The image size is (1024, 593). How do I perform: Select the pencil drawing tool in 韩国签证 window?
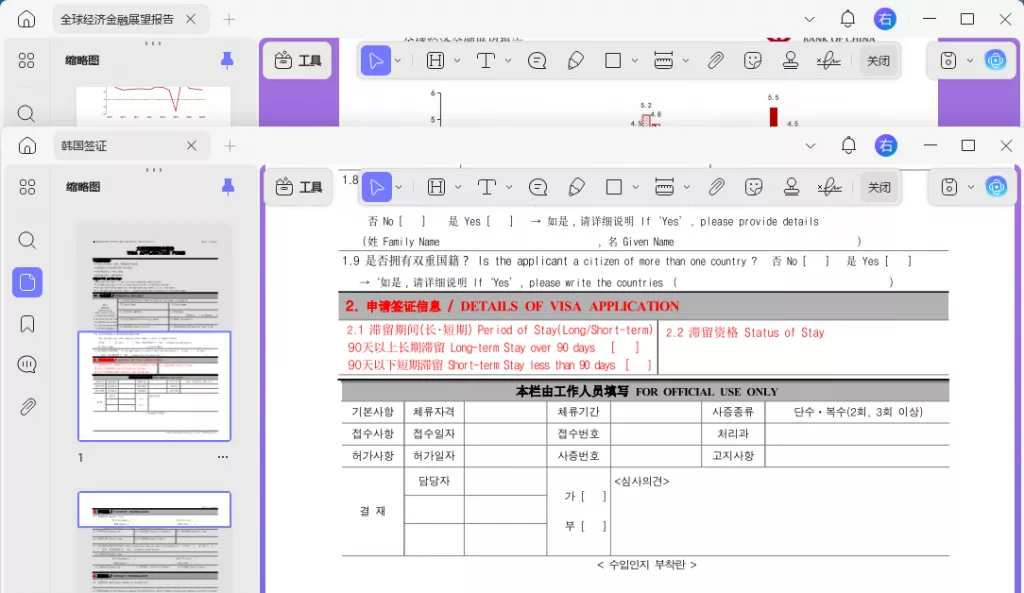tap(576, 187)
